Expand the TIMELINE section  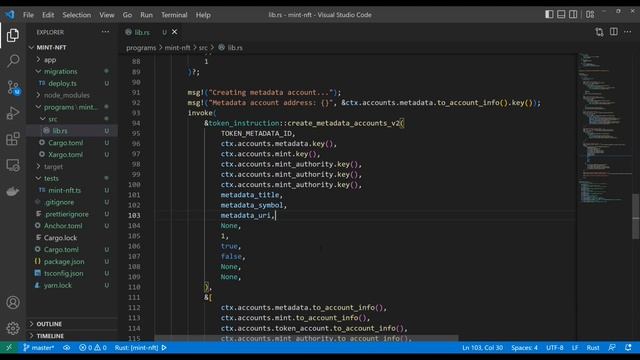(50, 336)
